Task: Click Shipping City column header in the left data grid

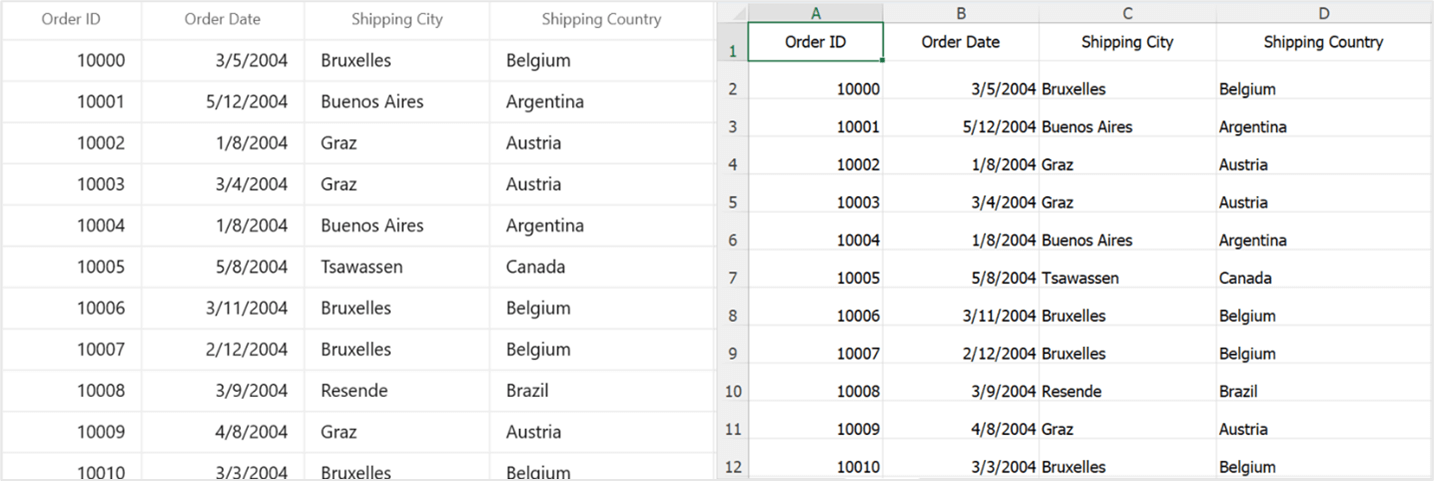Action: click(397, 19)
